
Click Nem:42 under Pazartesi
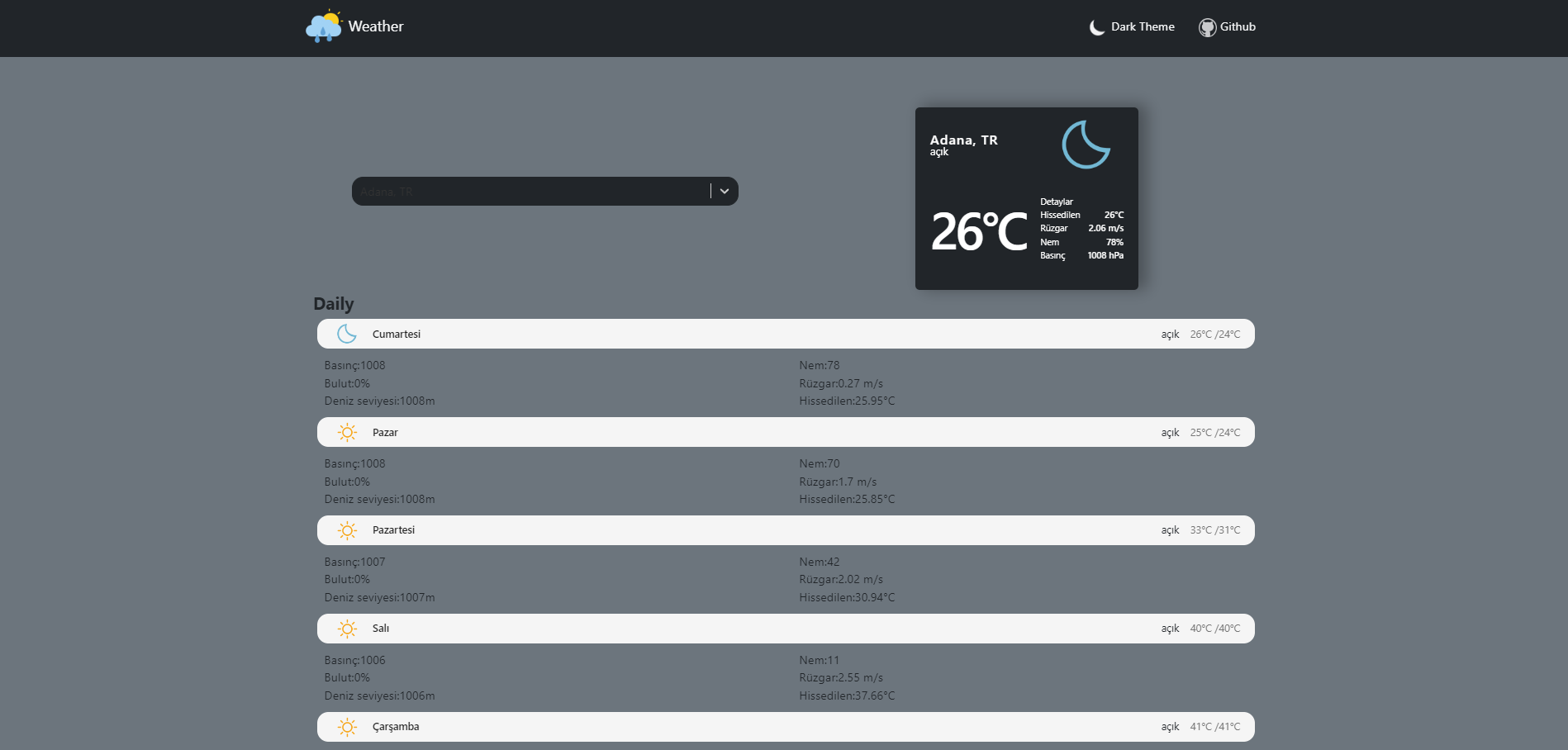pyautogui.click(x=819, y=562)
